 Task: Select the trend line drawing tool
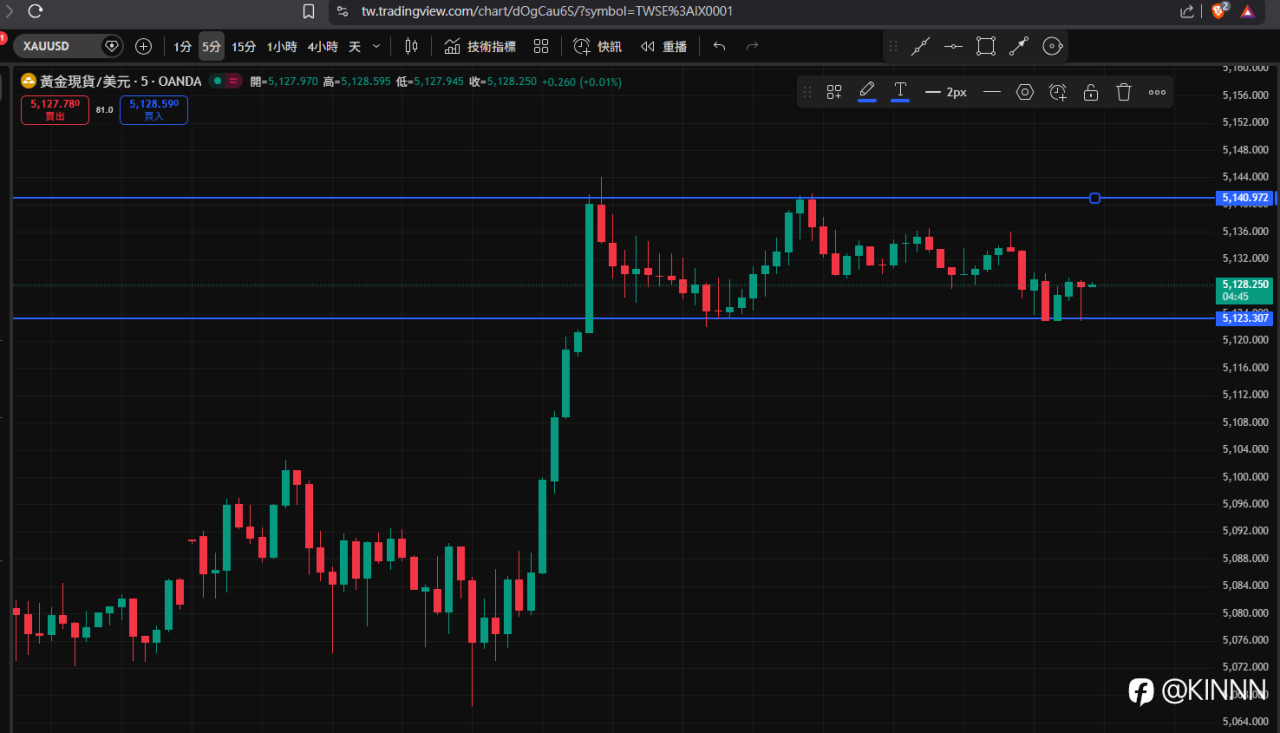(x=921, y=46)
